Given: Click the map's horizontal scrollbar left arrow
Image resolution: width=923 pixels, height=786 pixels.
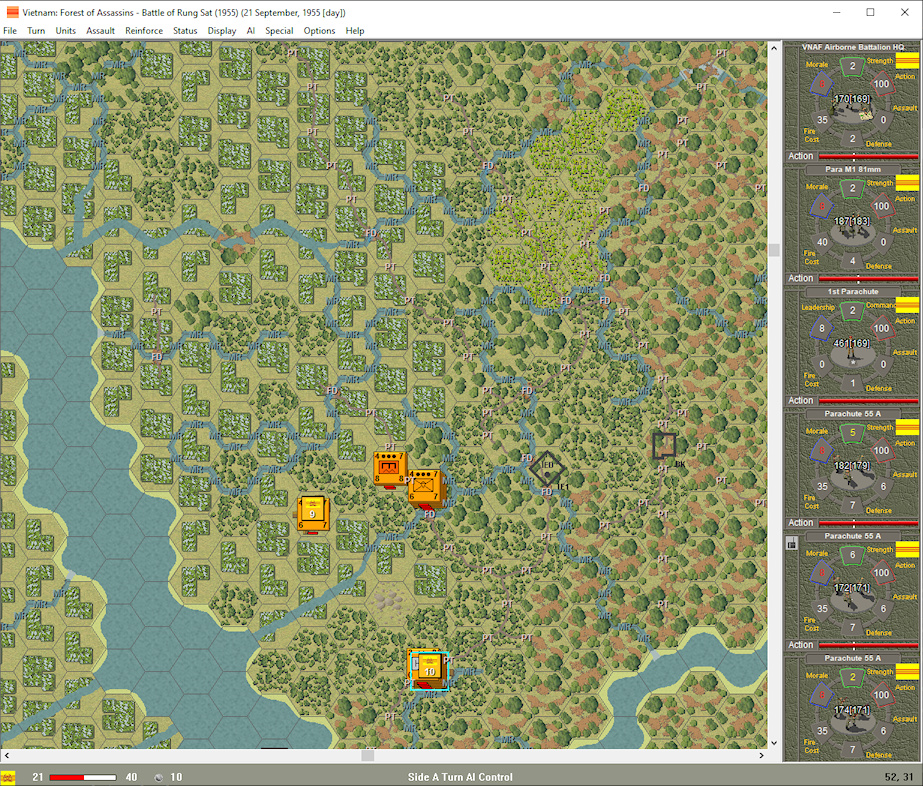Looking at the screenshot, I should tap(6, 755).
